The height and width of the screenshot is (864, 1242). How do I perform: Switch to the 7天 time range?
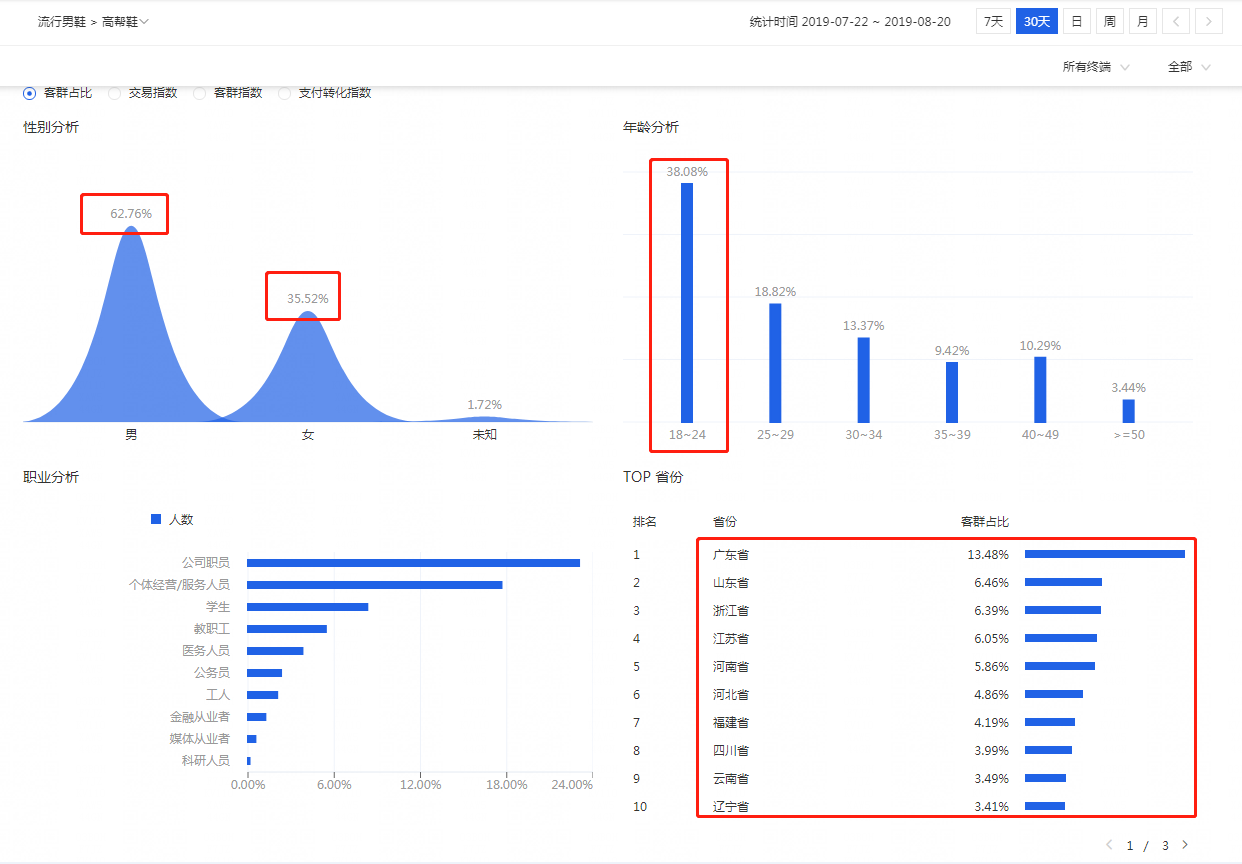(993, 21)
